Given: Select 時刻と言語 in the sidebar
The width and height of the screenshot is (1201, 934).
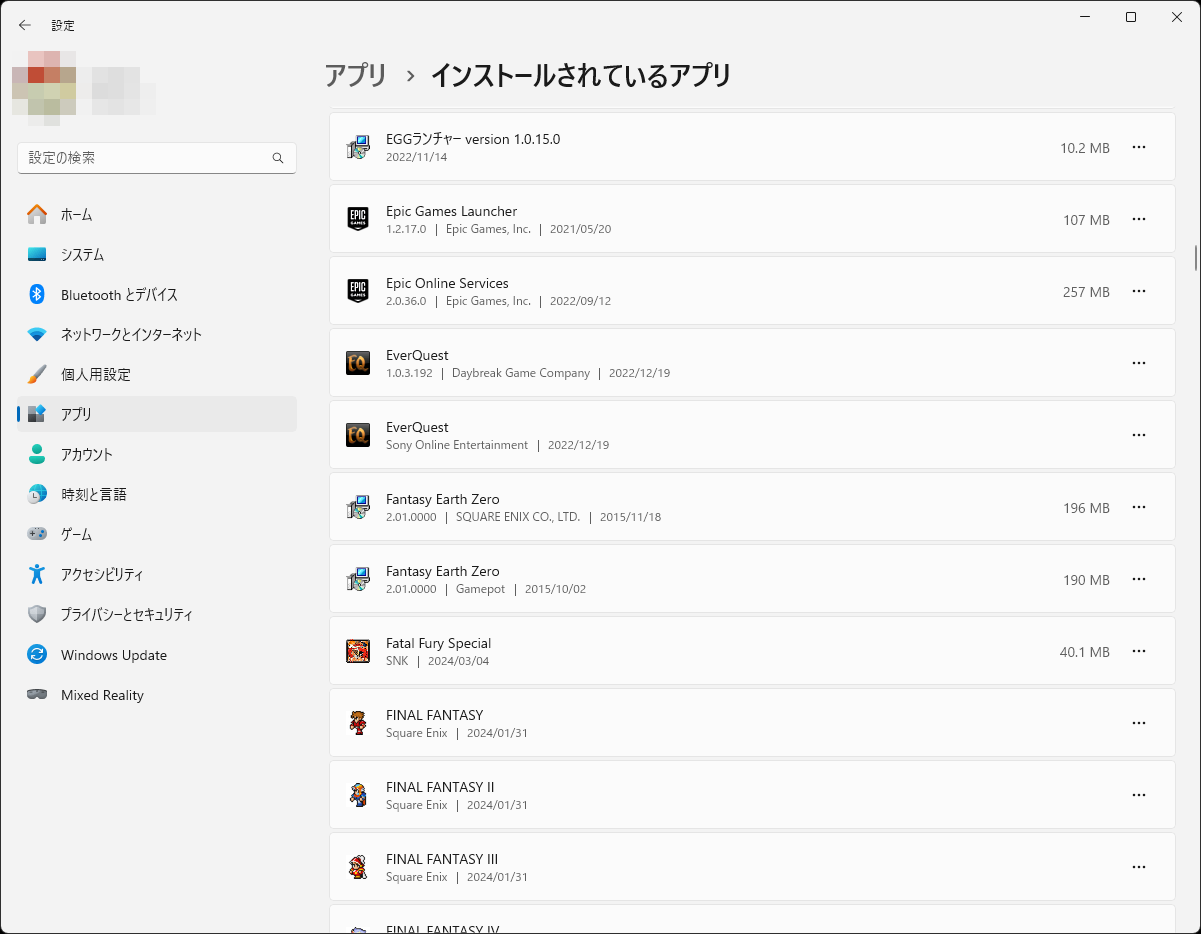Looking at the screenshot, I should [x=37, y=494].
